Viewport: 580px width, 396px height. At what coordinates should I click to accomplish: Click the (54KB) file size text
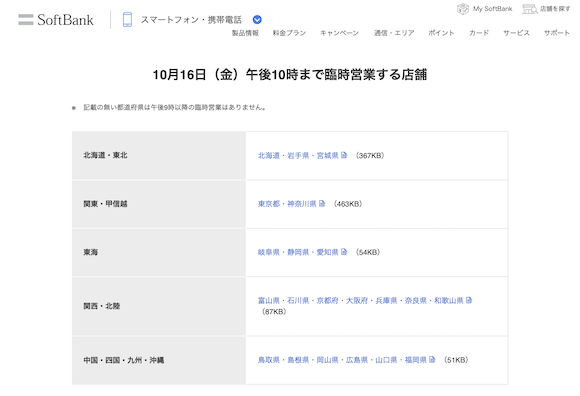(x=368, y=252)
